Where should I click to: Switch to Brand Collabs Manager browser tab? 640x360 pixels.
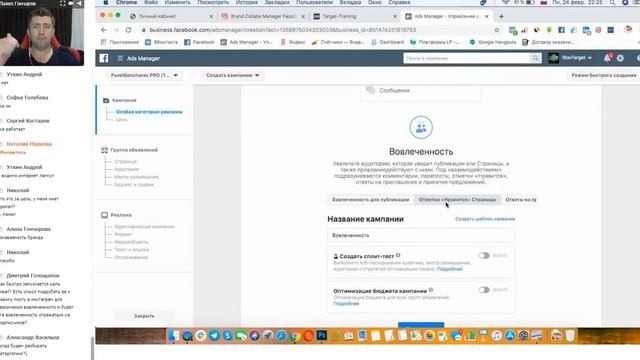(x=263, y=16)
